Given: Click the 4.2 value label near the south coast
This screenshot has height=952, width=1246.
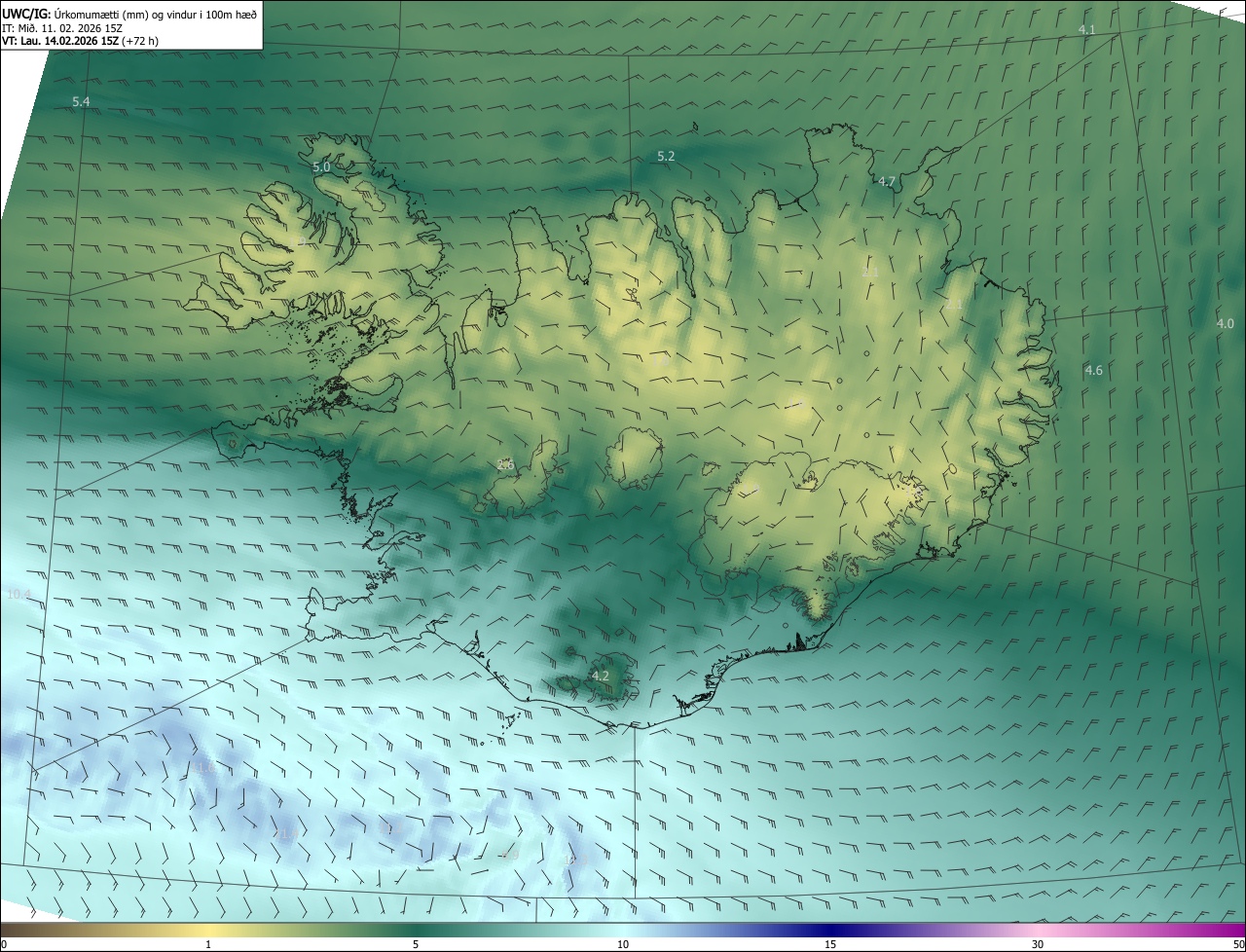Looking at the screenshot, I should pyautogui.click(x=601, y=676).
